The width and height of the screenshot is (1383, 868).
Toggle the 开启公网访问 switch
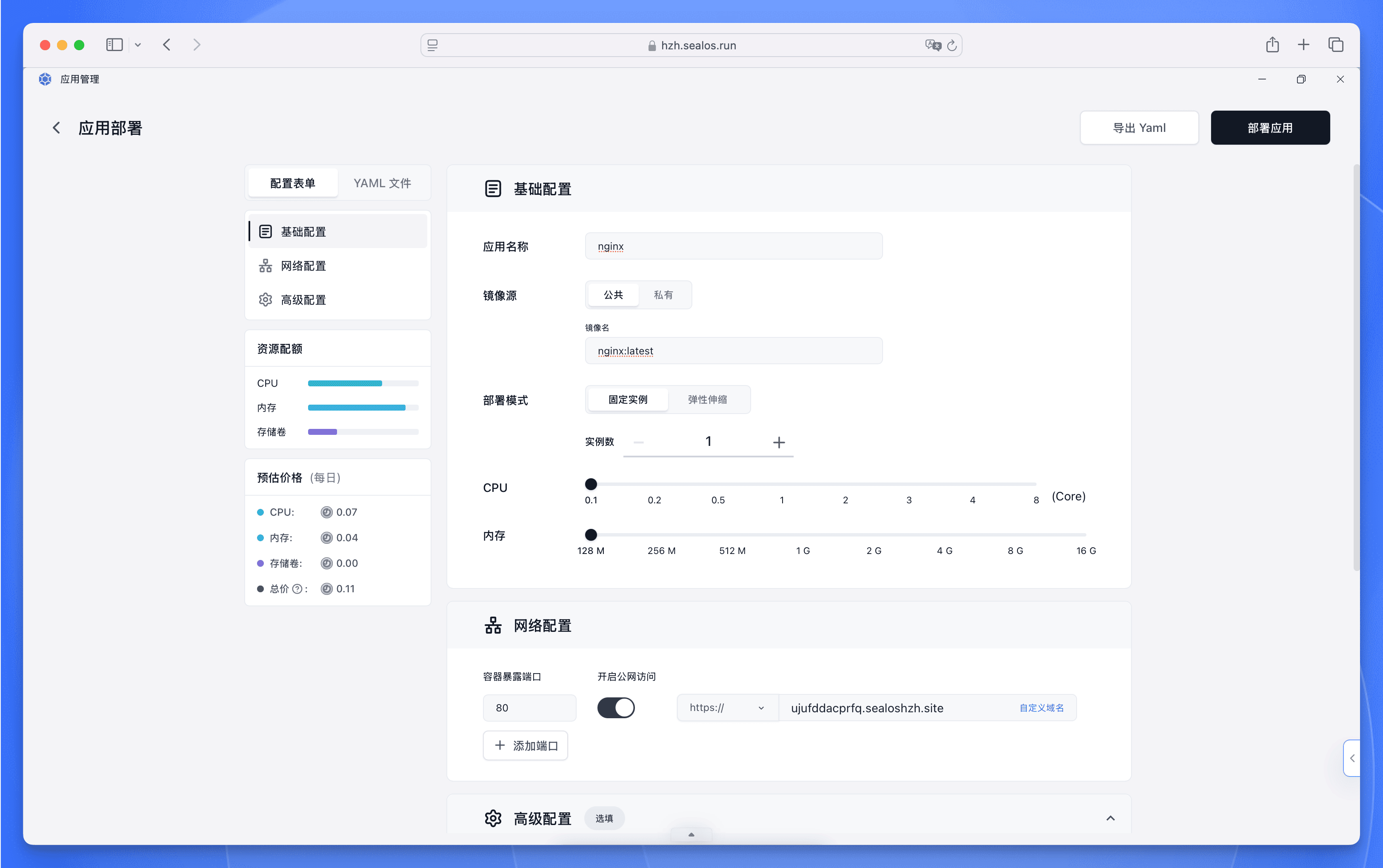(616, 708)
